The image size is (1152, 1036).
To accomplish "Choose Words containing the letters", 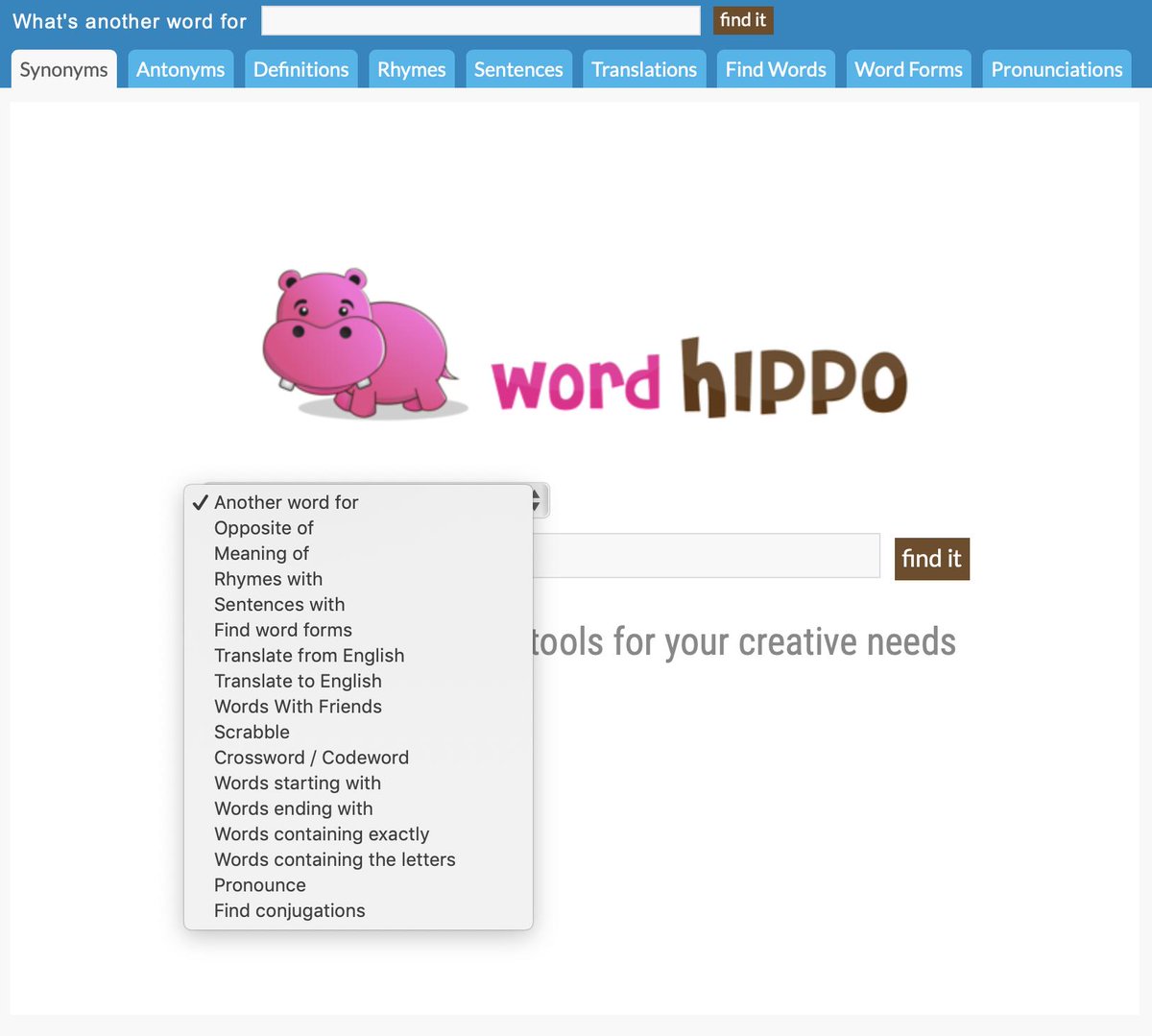I will coord(358,859).
